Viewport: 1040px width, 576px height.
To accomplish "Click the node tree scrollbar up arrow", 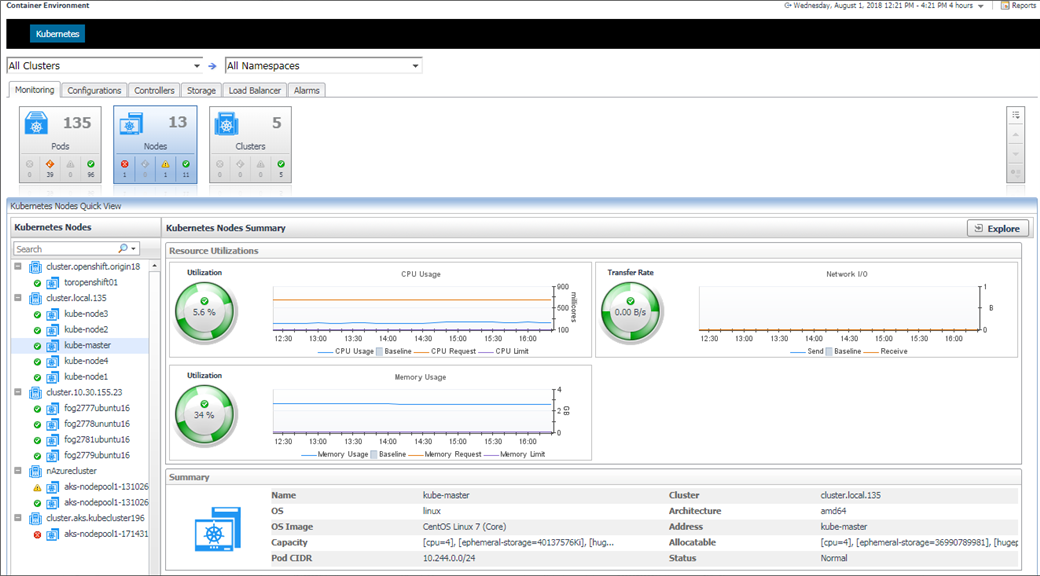I will click(x=155, y=266).
